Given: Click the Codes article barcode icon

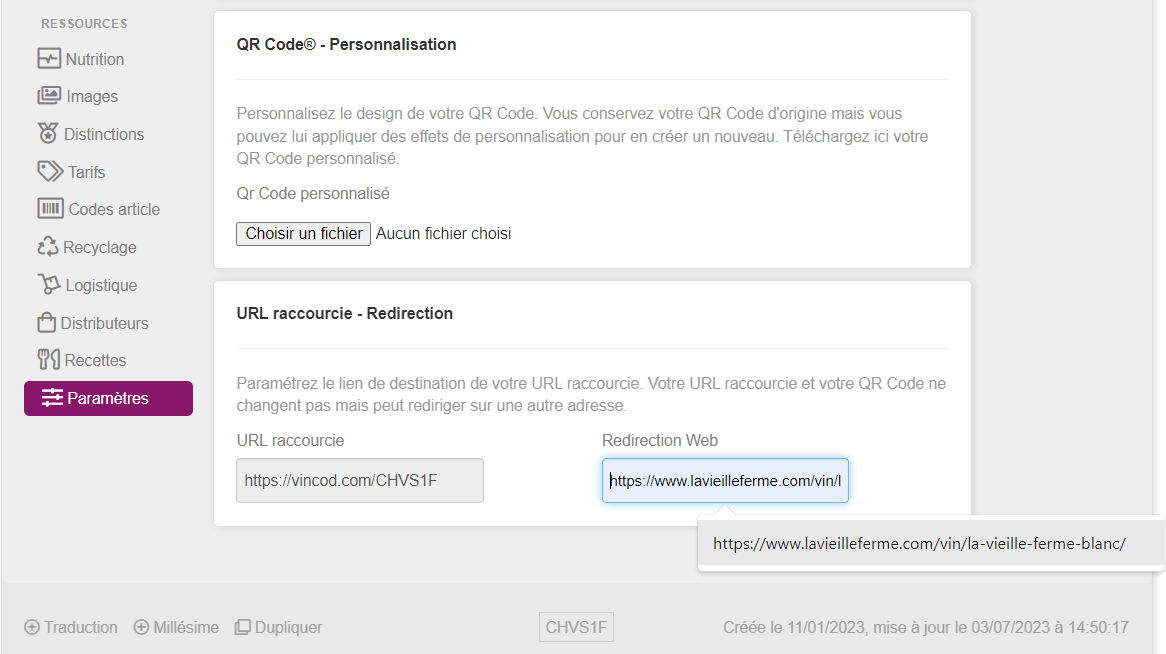Looking at the screenshot, I should 50,209.
